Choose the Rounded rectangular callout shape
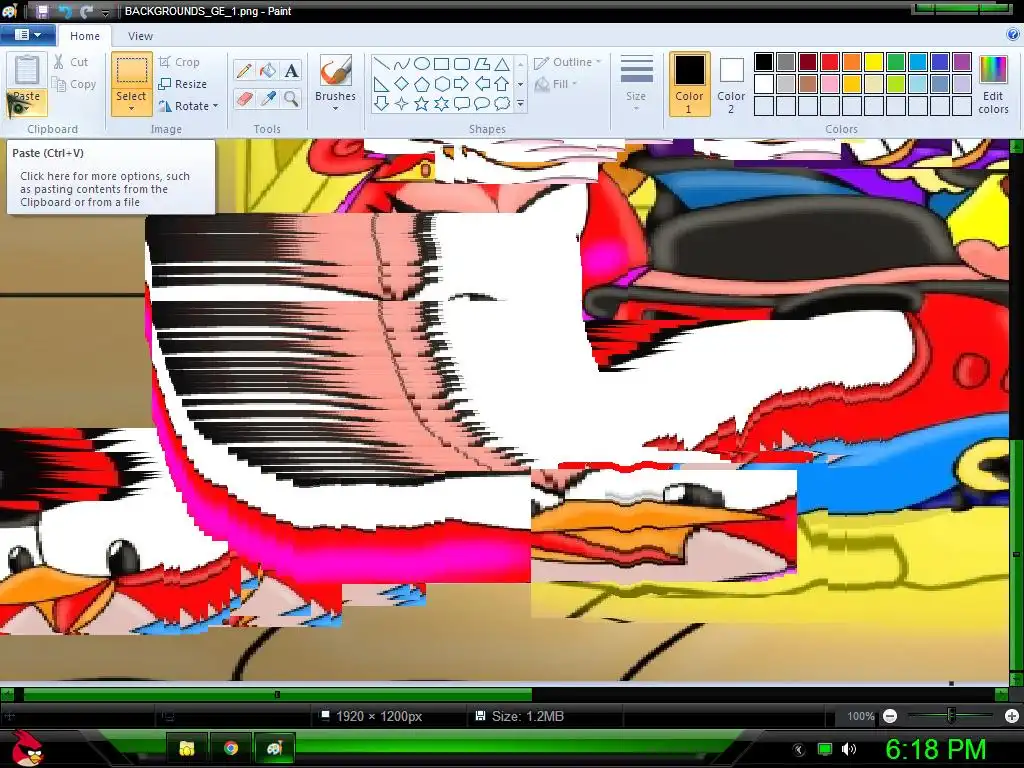1024x768 pixels. (462, 103)
